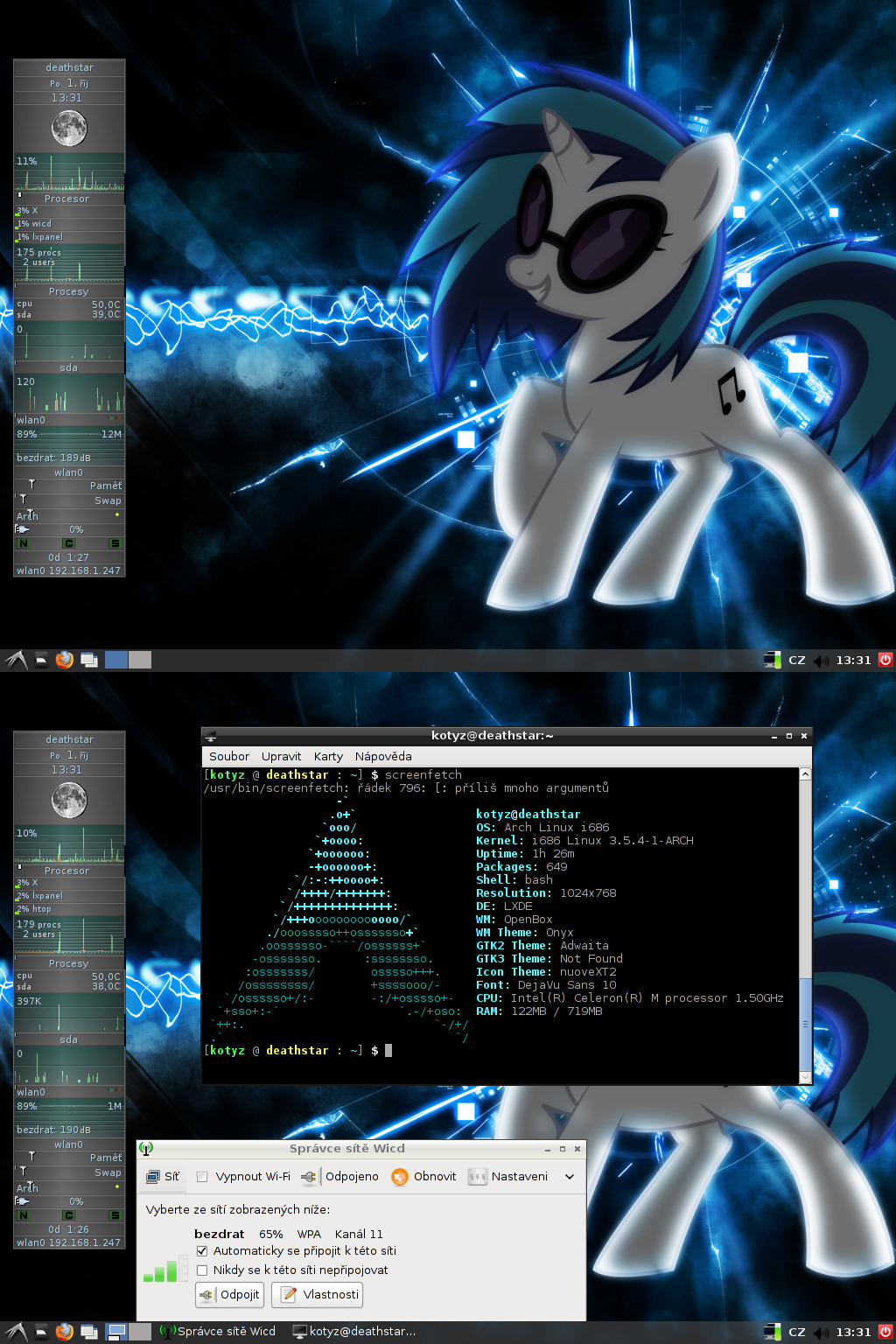Screen dimensions: 896x1344
Task: Click the N num-lock LED in lower GKrellM
Action: (24, 1215)
